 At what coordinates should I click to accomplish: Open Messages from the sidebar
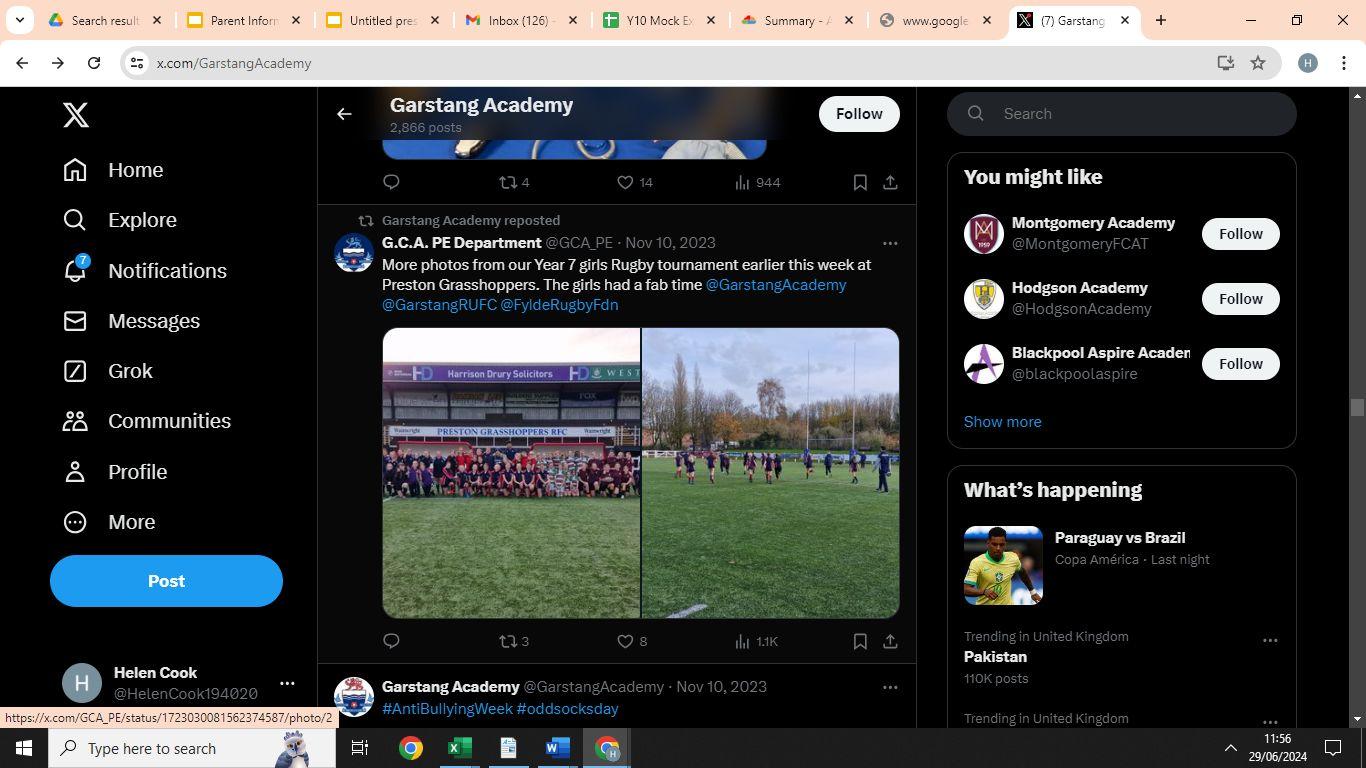[x=131, y=321]
